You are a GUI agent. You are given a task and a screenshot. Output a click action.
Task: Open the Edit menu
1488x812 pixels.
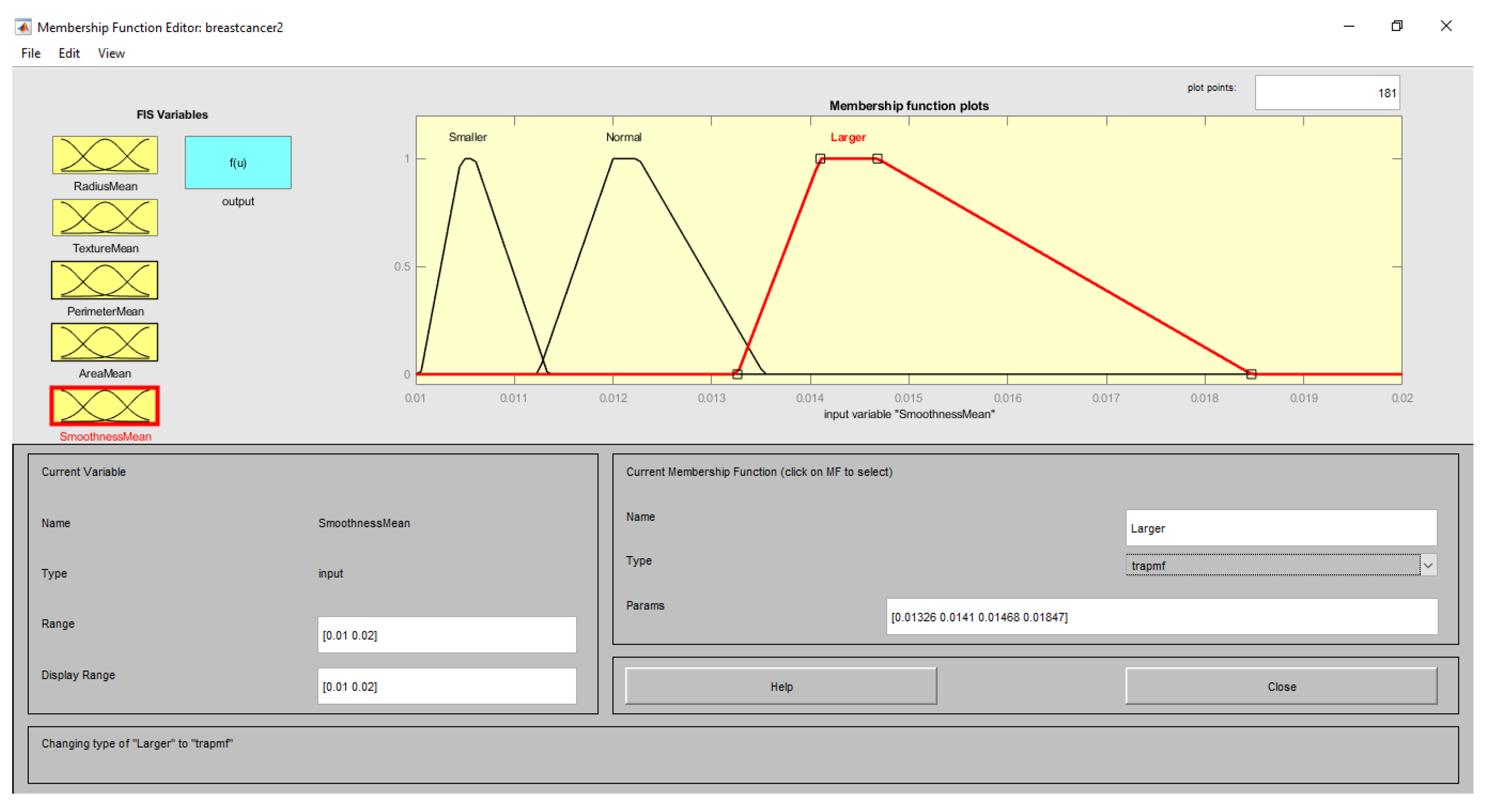coord(69,53)
